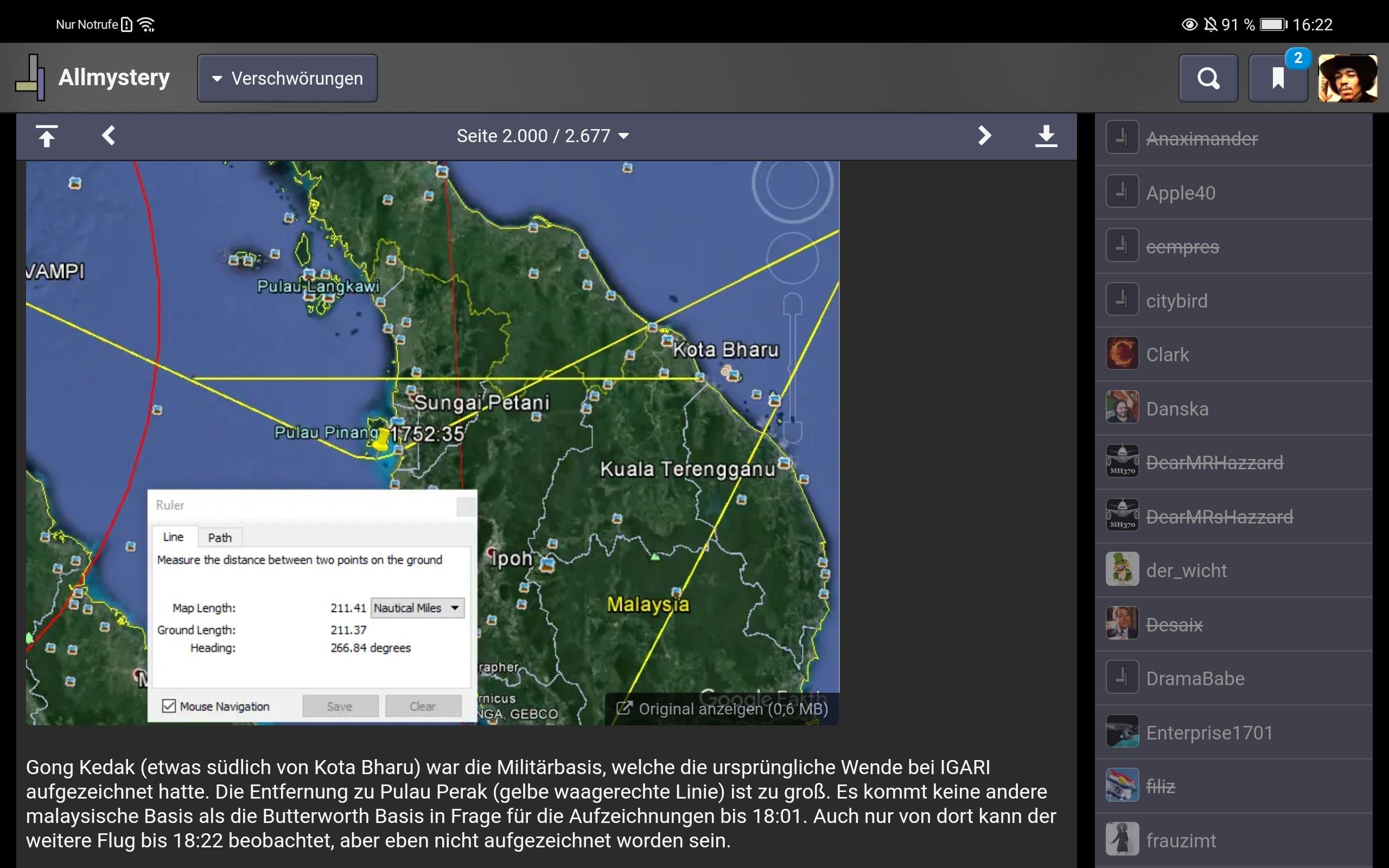Tap the battery indicator in status bar
The image size is (1389, 868).
tap(1273, 25)
